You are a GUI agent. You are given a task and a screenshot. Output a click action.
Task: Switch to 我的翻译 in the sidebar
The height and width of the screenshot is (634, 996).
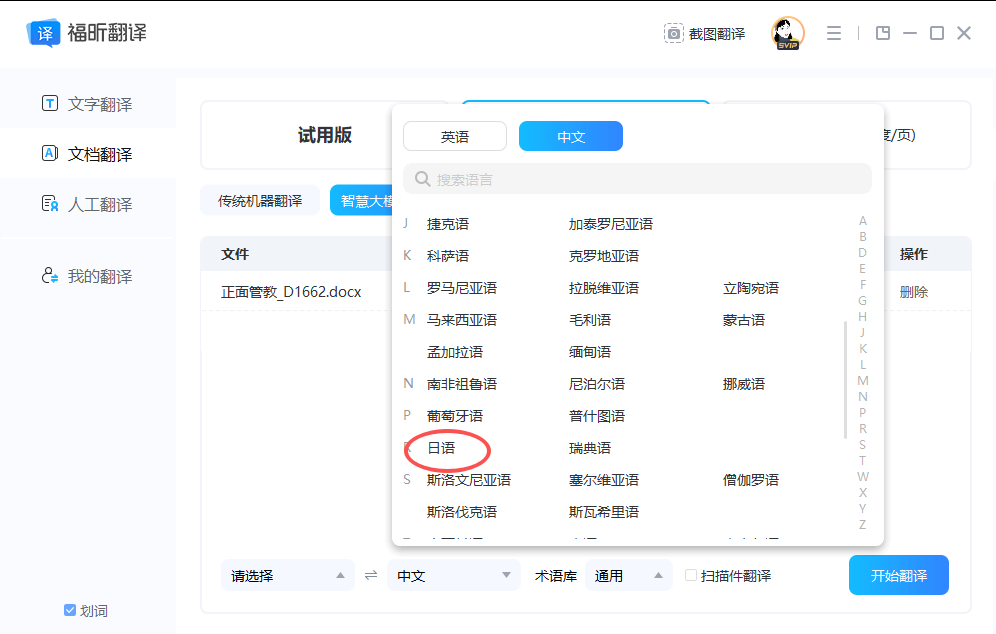pyautogui.click(x=88, y=276)
